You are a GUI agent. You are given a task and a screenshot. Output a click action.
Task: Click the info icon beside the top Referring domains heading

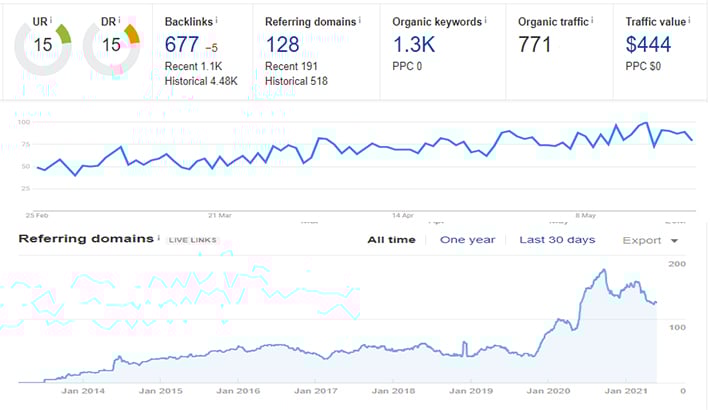pos(360,18)
